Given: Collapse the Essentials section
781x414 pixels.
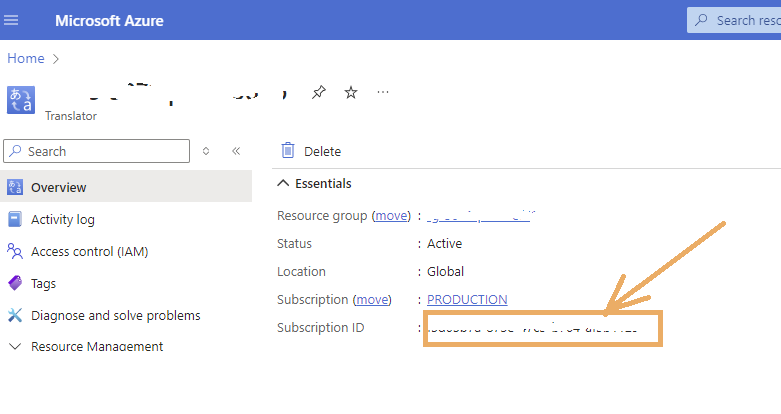Looking at the screenshot, I should (x=314, y=183).
